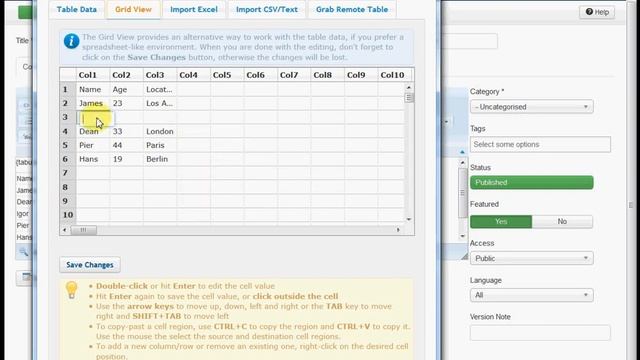
Task: Click the grid's scroll right arrow
Action: [398, 230]
